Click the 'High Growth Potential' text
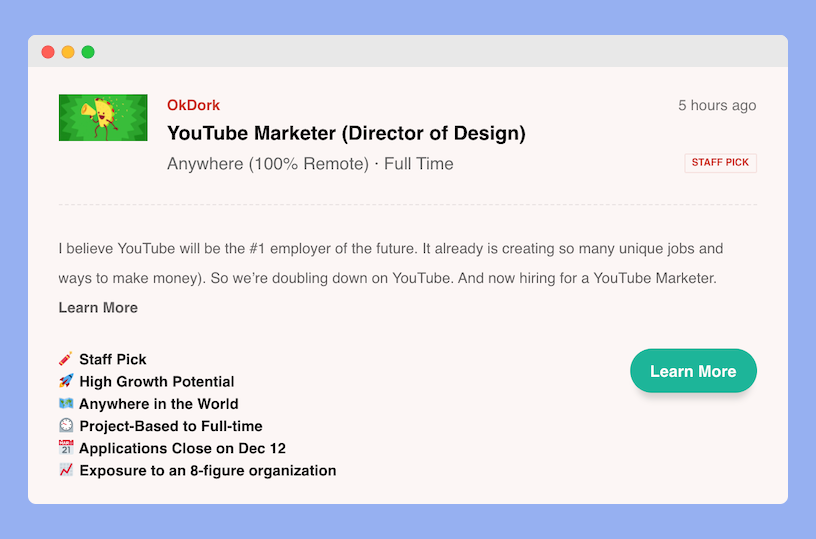The height and width of the screenshot is (539, 816). tap(157, 382)
